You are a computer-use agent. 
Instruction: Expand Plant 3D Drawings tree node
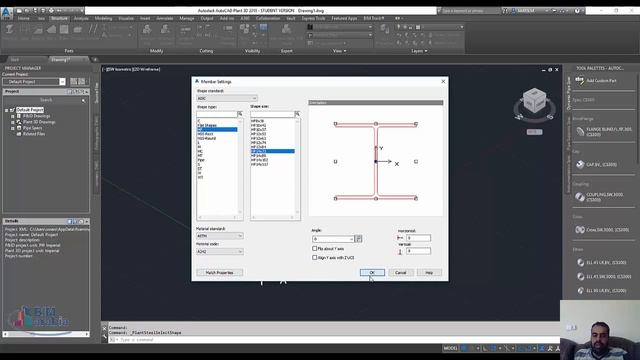[x=13, y=122]
